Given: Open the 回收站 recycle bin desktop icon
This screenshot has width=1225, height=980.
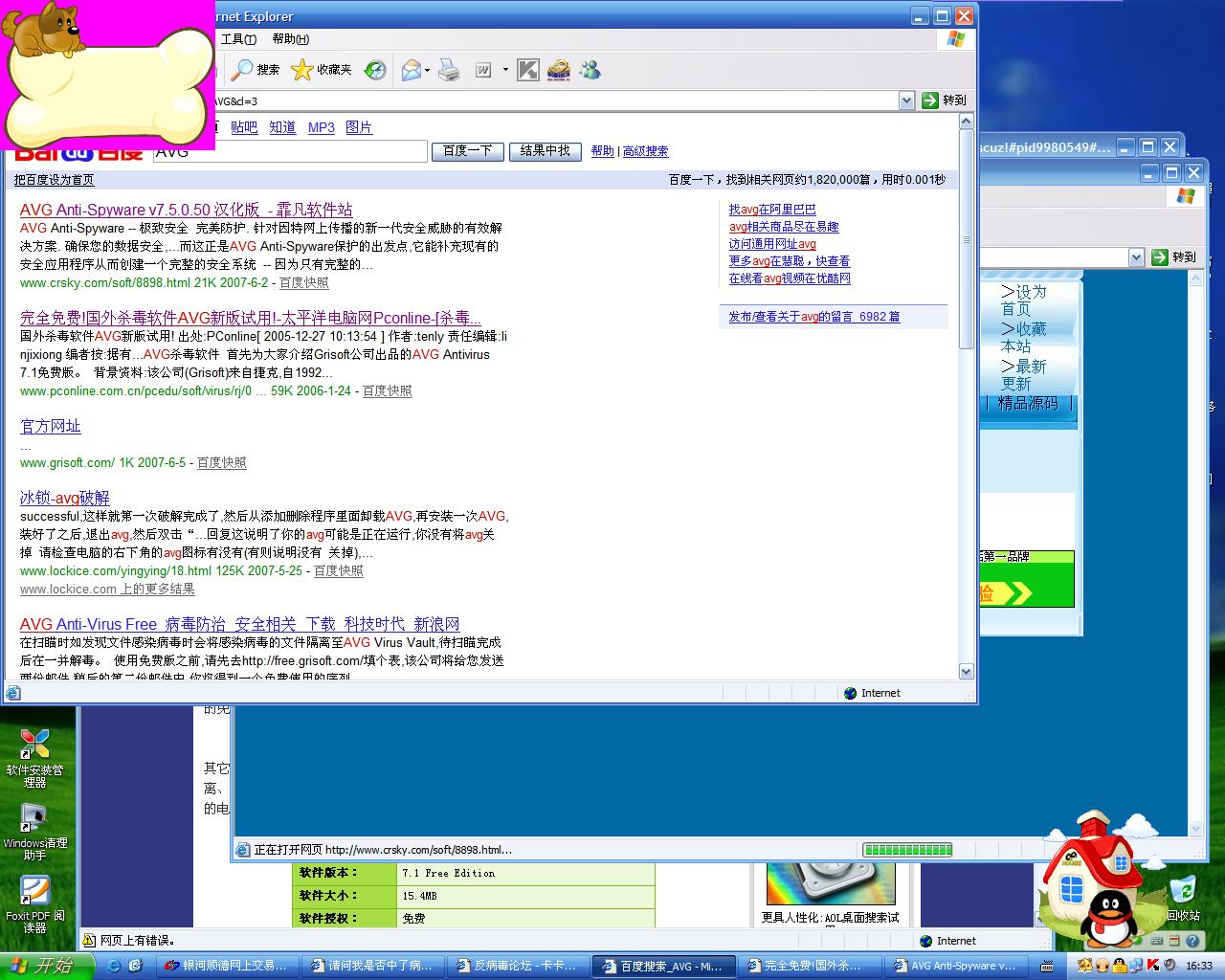Looking at the screenshot, I should [x=1184, y=898].
